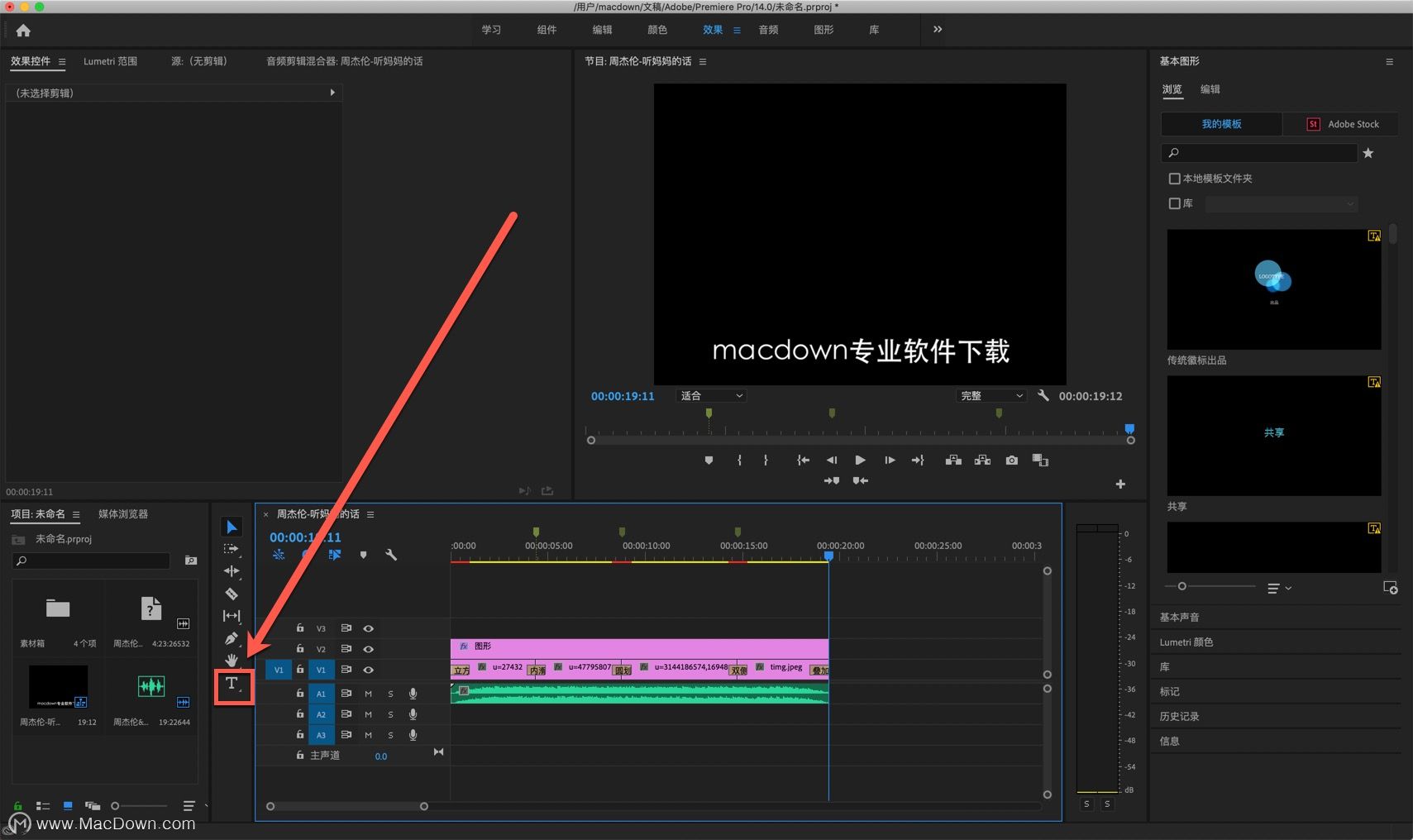The height and width of the screenshot is (840, 1413).
Task: Switch project panel to list view
Action: (43, 805)
